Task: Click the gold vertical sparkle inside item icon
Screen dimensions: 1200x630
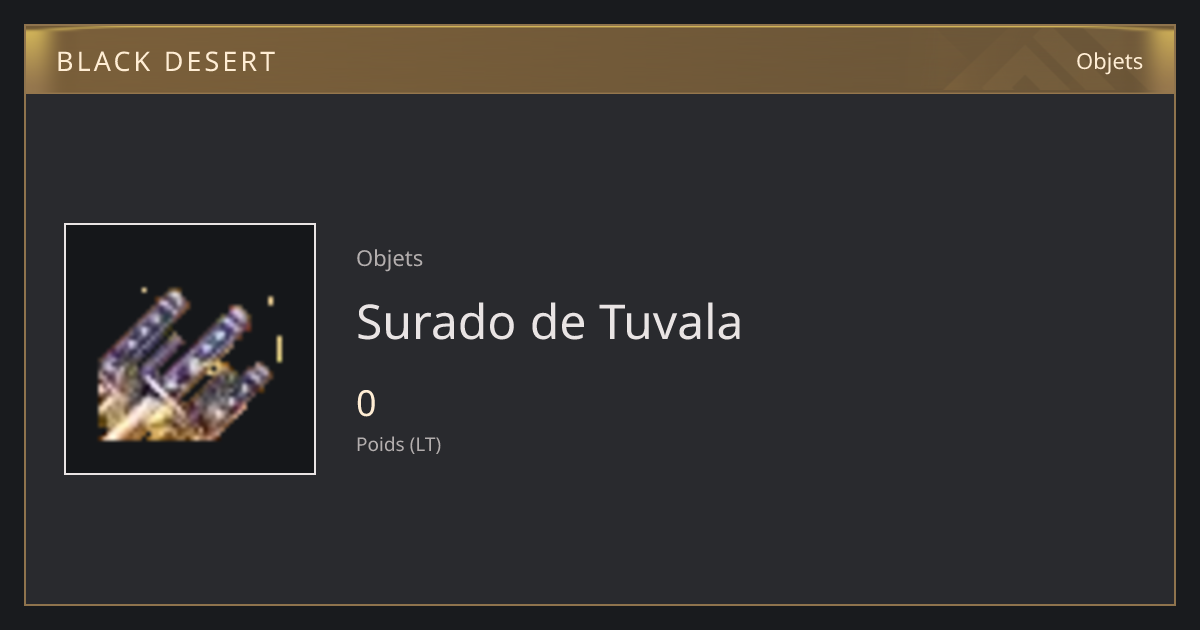Action: tap(279, 349)
